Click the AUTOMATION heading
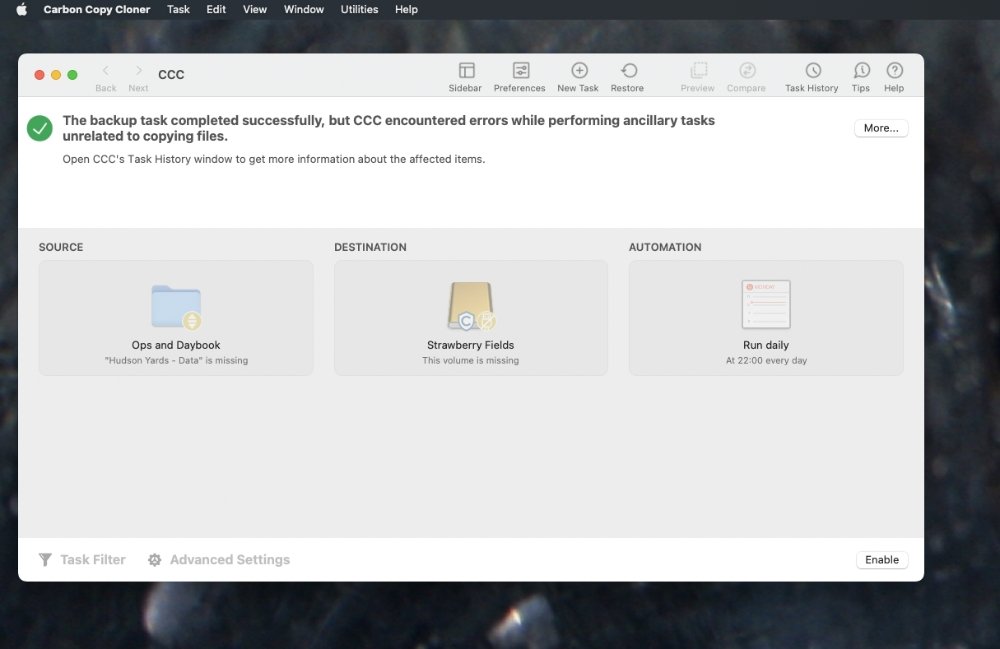This screenshot has height=649, width=1000. [x=665, y=247]
